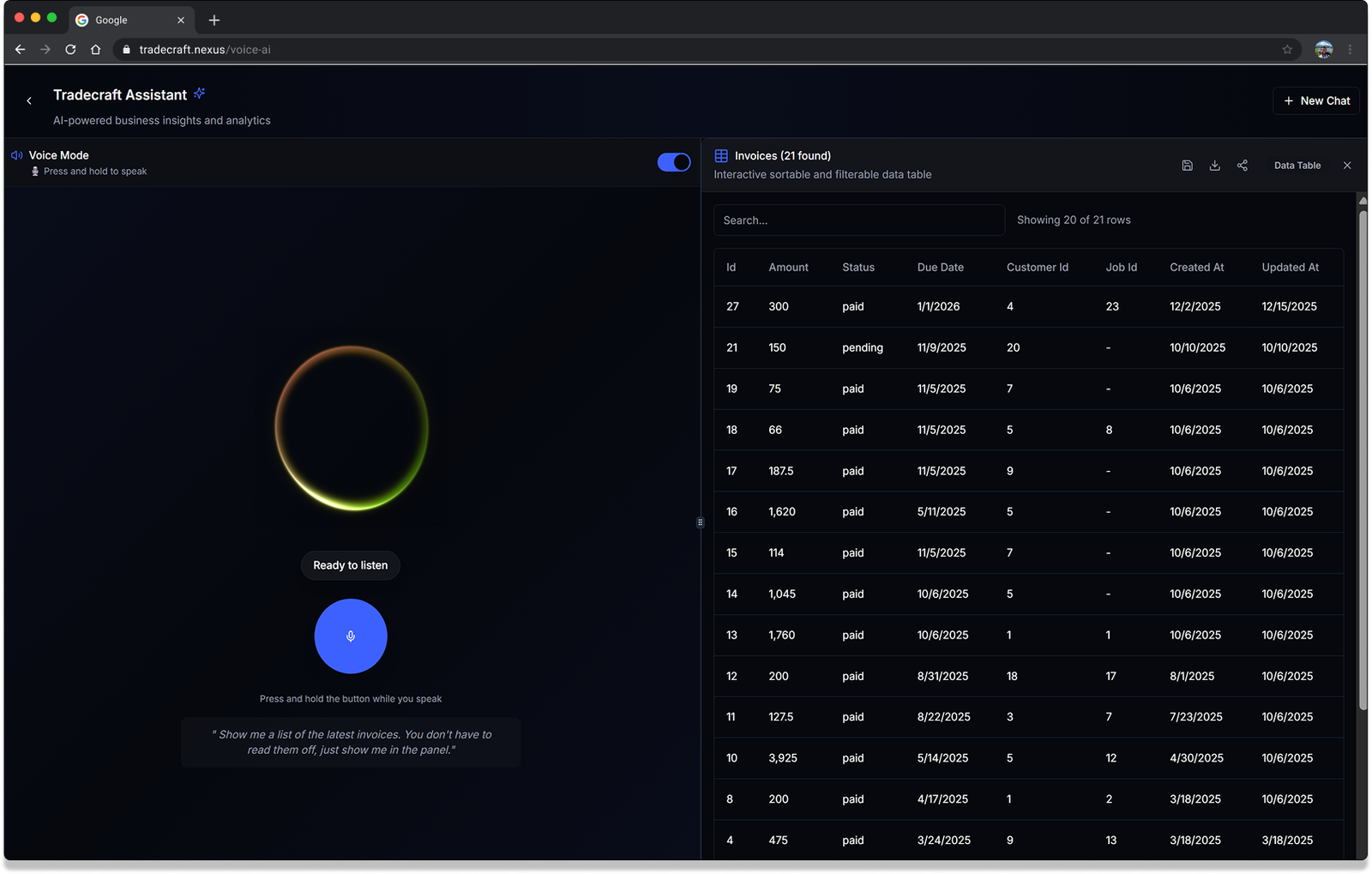Close the Invoices data panel
The image size is (1372, 874).
[x=1346, y=166]
